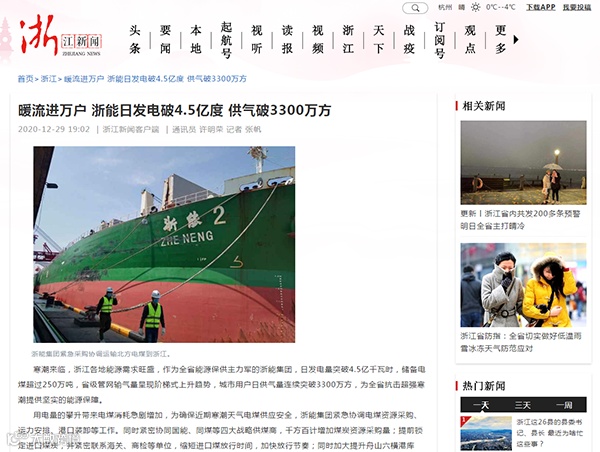Click the sunny weather icon
This screenshot has width=600, height=452.
(476, 7)
